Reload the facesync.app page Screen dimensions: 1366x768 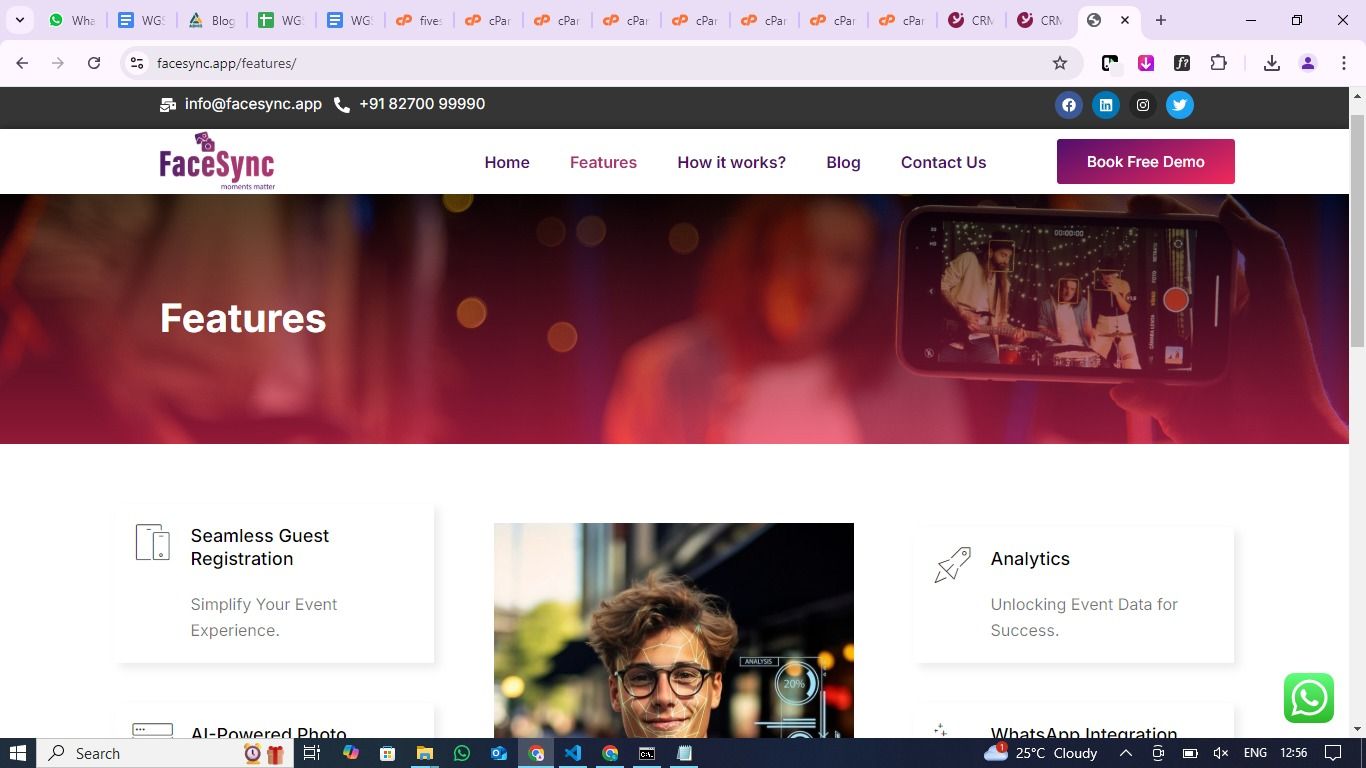tap(94, 63)
